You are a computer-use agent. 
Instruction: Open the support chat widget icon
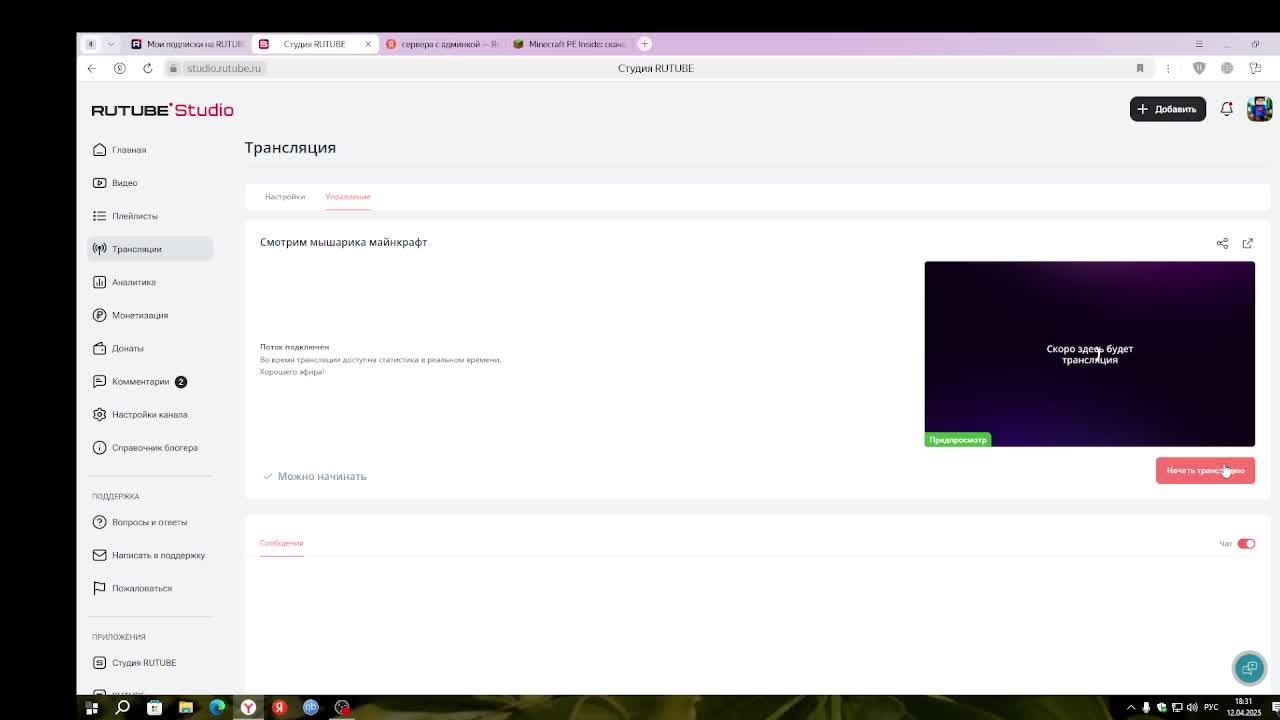tap(1249, 667)
